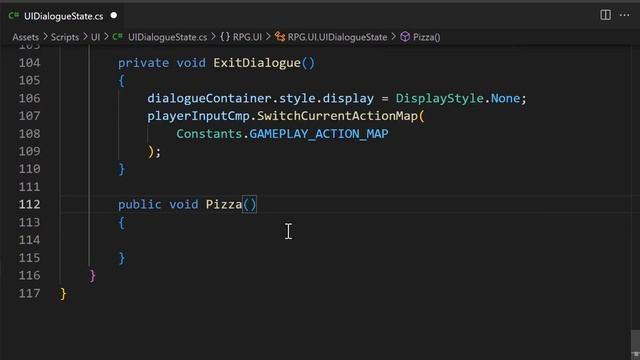Image resolution: width=640 pixels, height=360 pixels.
Task: Click the Pizza method name on line 112
Action: [224, 204]
